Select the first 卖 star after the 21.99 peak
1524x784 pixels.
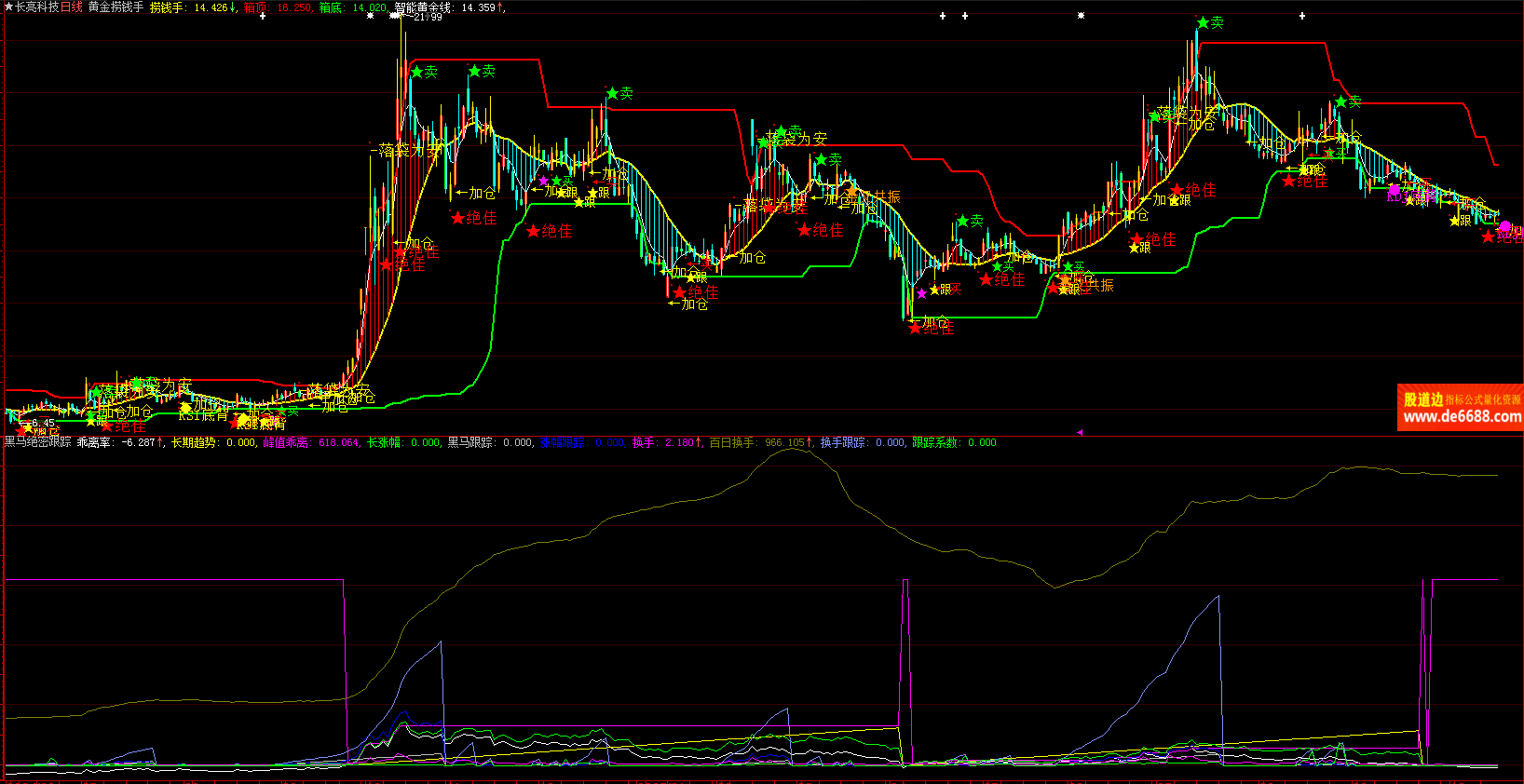(416, 71)
